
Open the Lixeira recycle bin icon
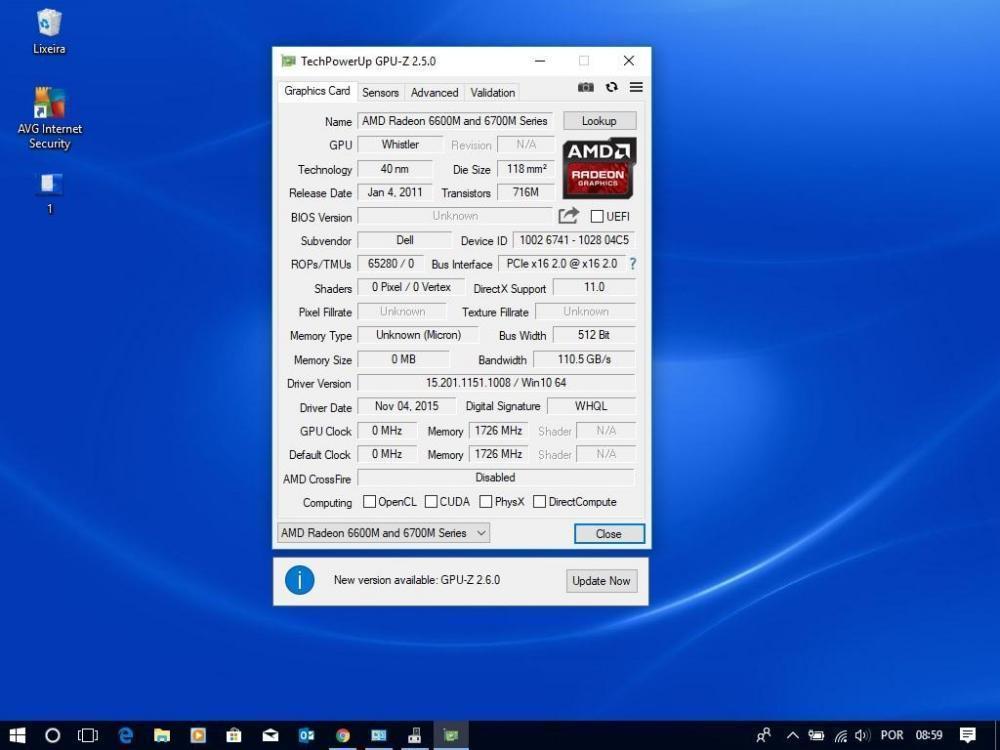tap(49, 31)
